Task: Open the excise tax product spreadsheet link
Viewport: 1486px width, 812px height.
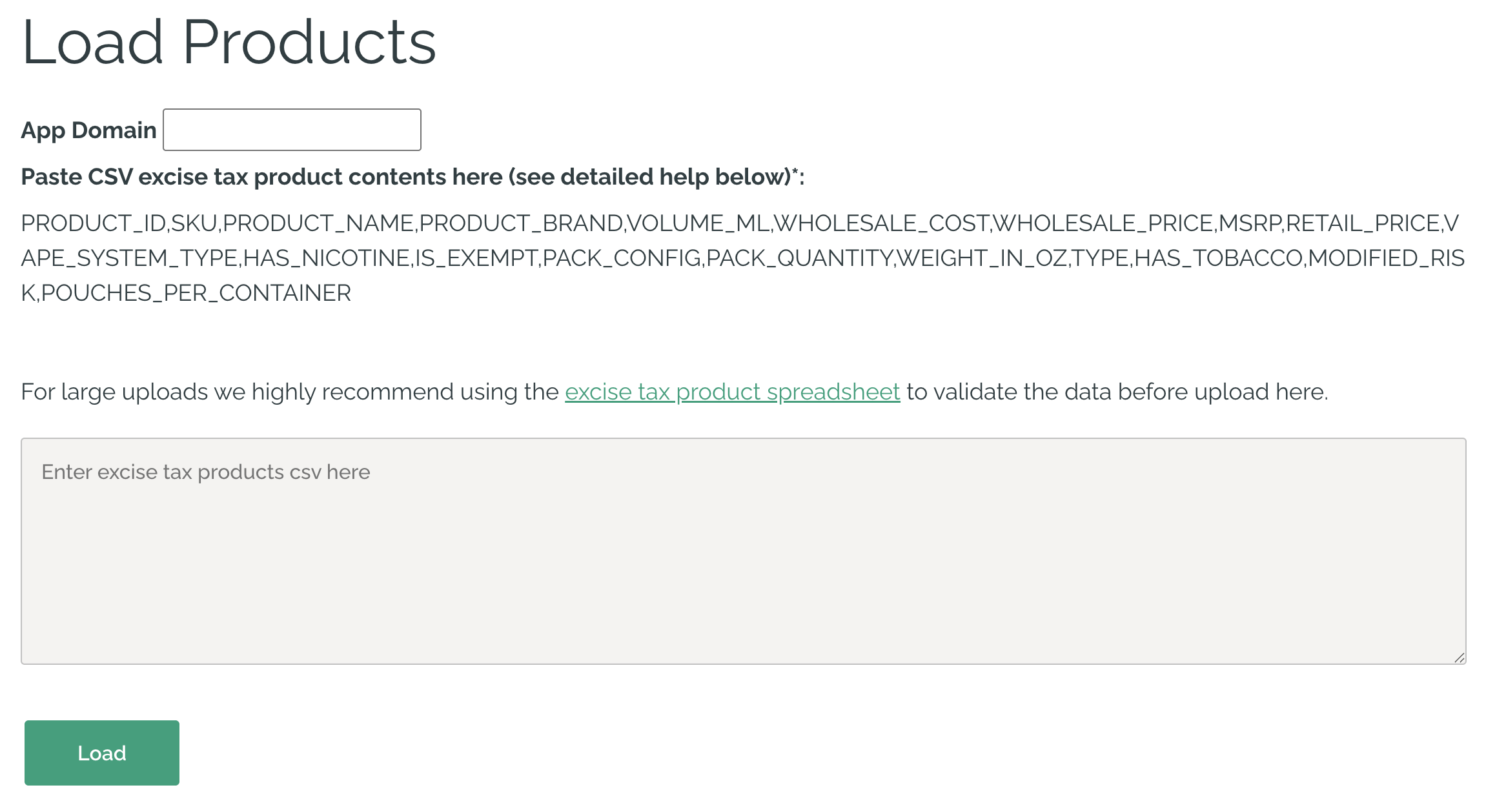Action: 732,392
